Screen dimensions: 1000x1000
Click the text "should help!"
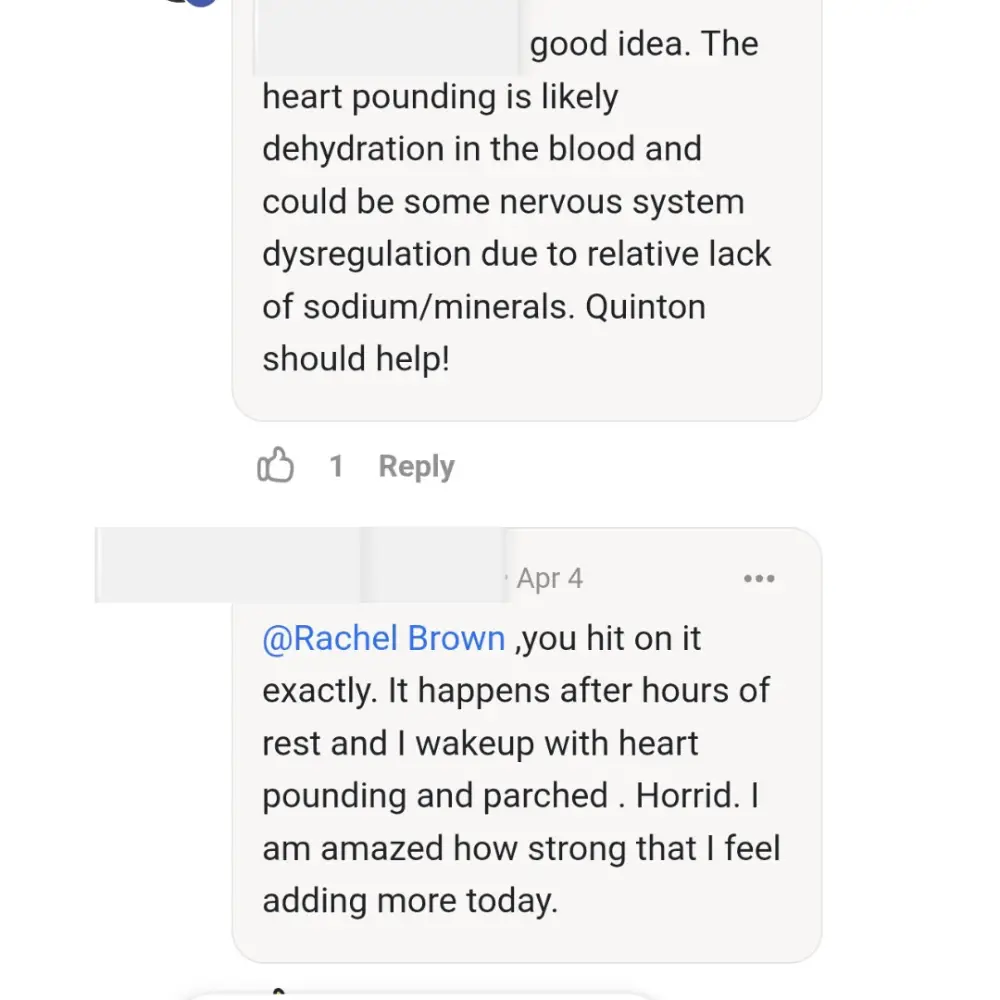(x=356, y=358)
